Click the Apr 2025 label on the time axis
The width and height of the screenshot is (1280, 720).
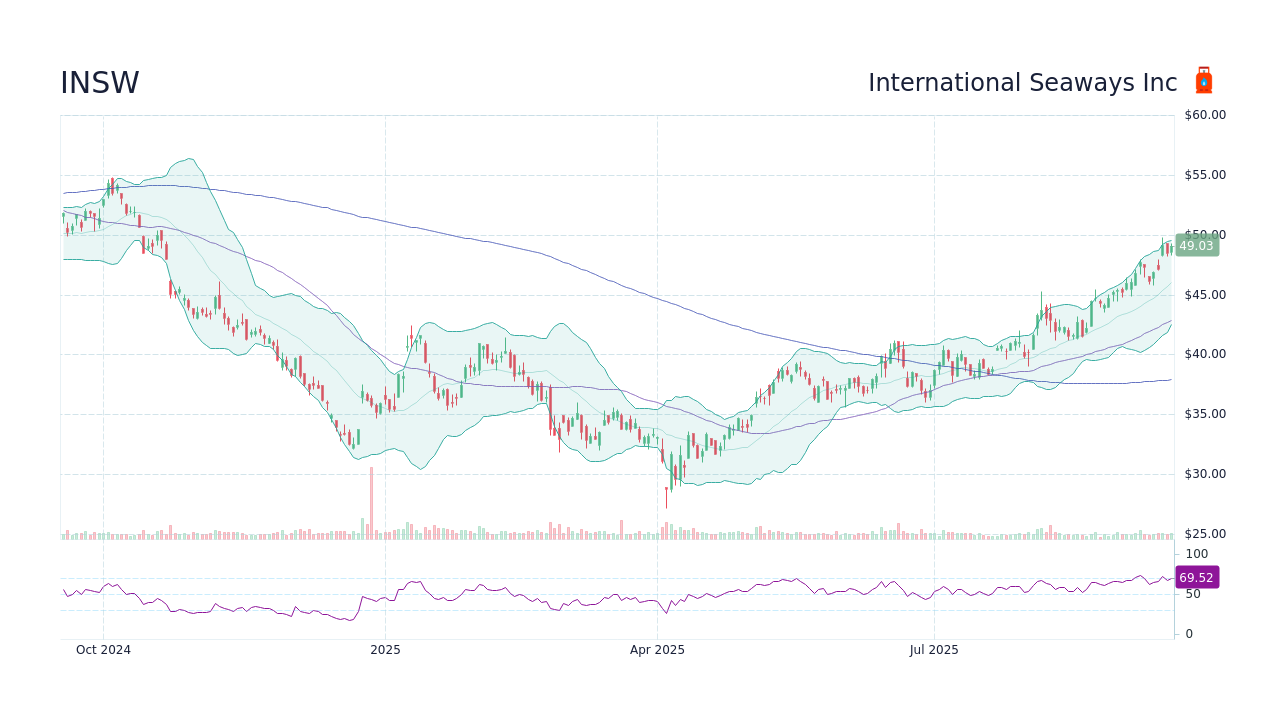(x=655, y=649)
